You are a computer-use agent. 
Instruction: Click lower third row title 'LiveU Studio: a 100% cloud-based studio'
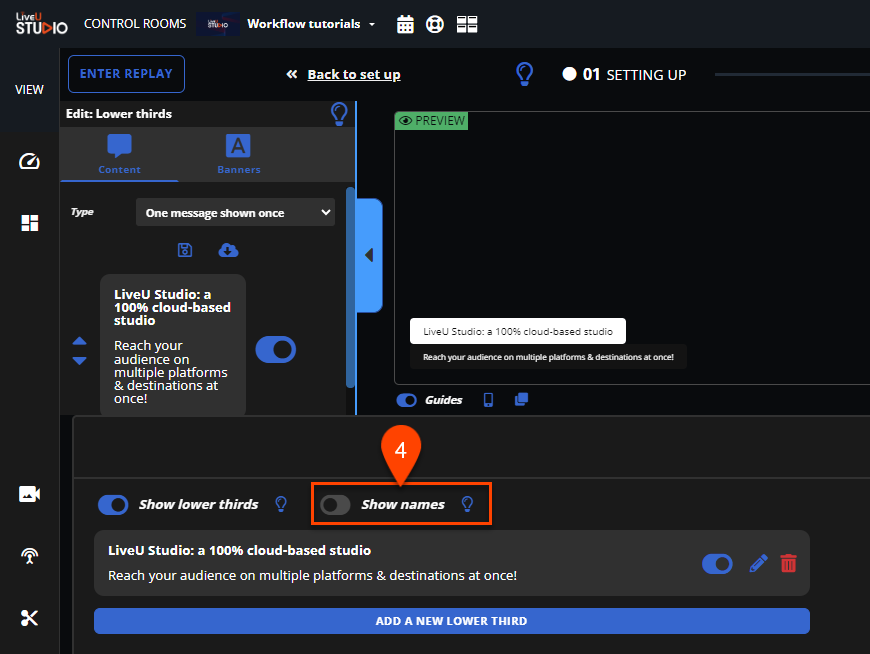tap(240, 550)
